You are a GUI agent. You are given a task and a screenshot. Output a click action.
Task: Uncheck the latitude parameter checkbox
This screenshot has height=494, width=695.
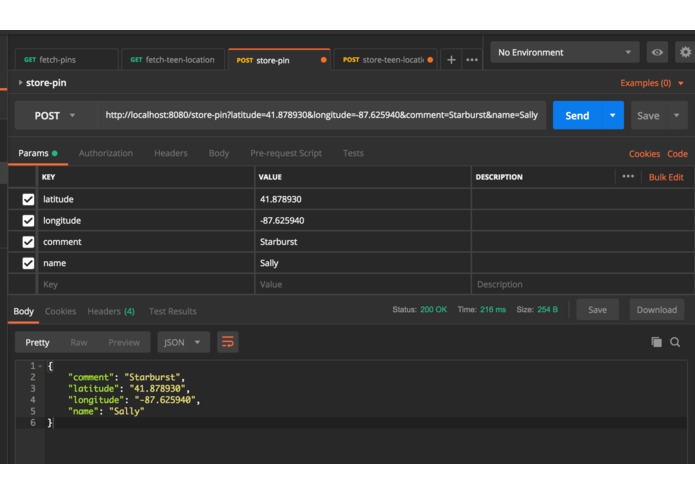28,199
